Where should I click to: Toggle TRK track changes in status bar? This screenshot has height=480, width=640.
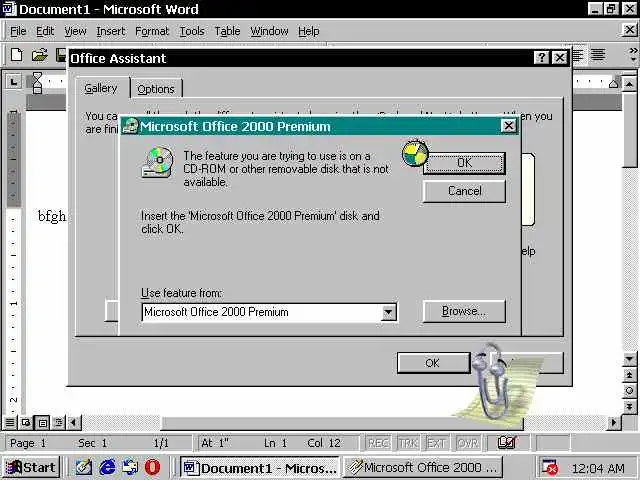click(408, 443)
